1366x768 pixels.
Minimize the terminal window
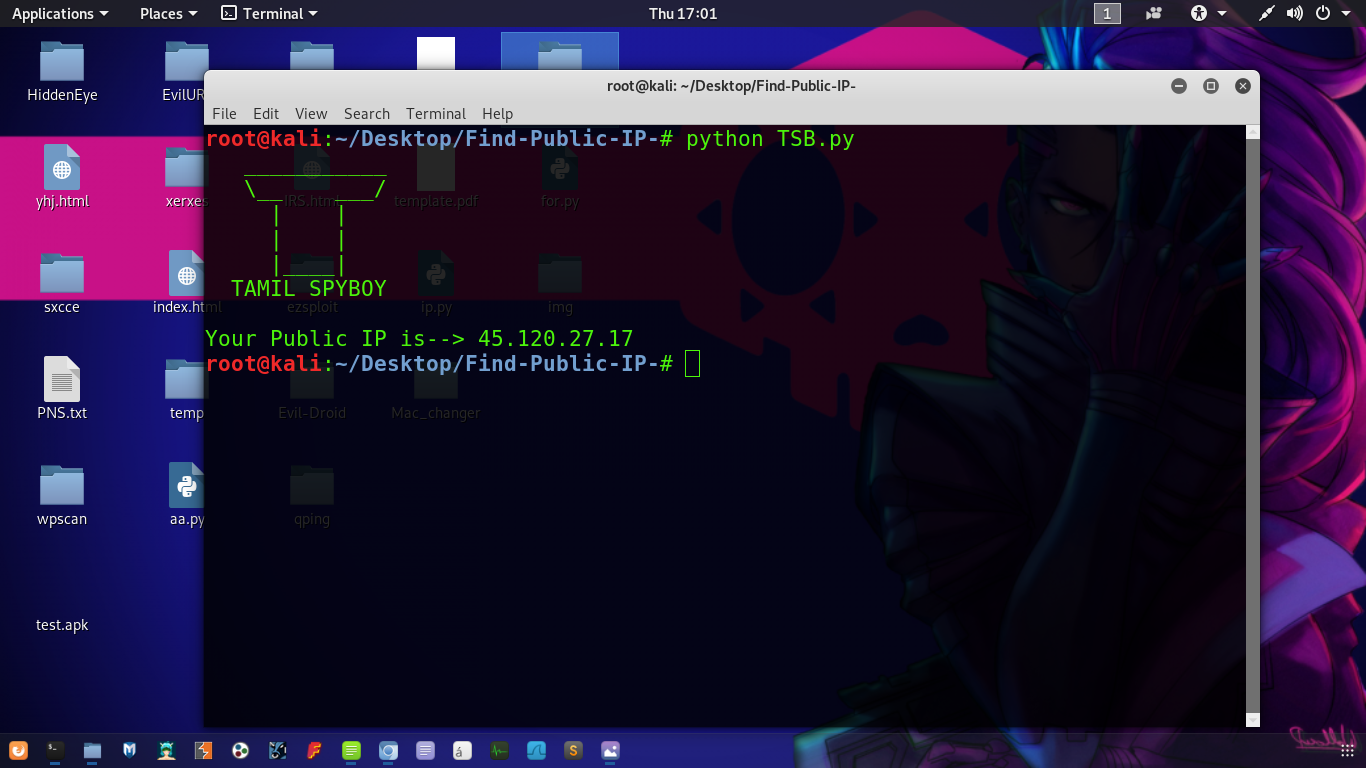pyautogui.click(x=1179, y=86)
